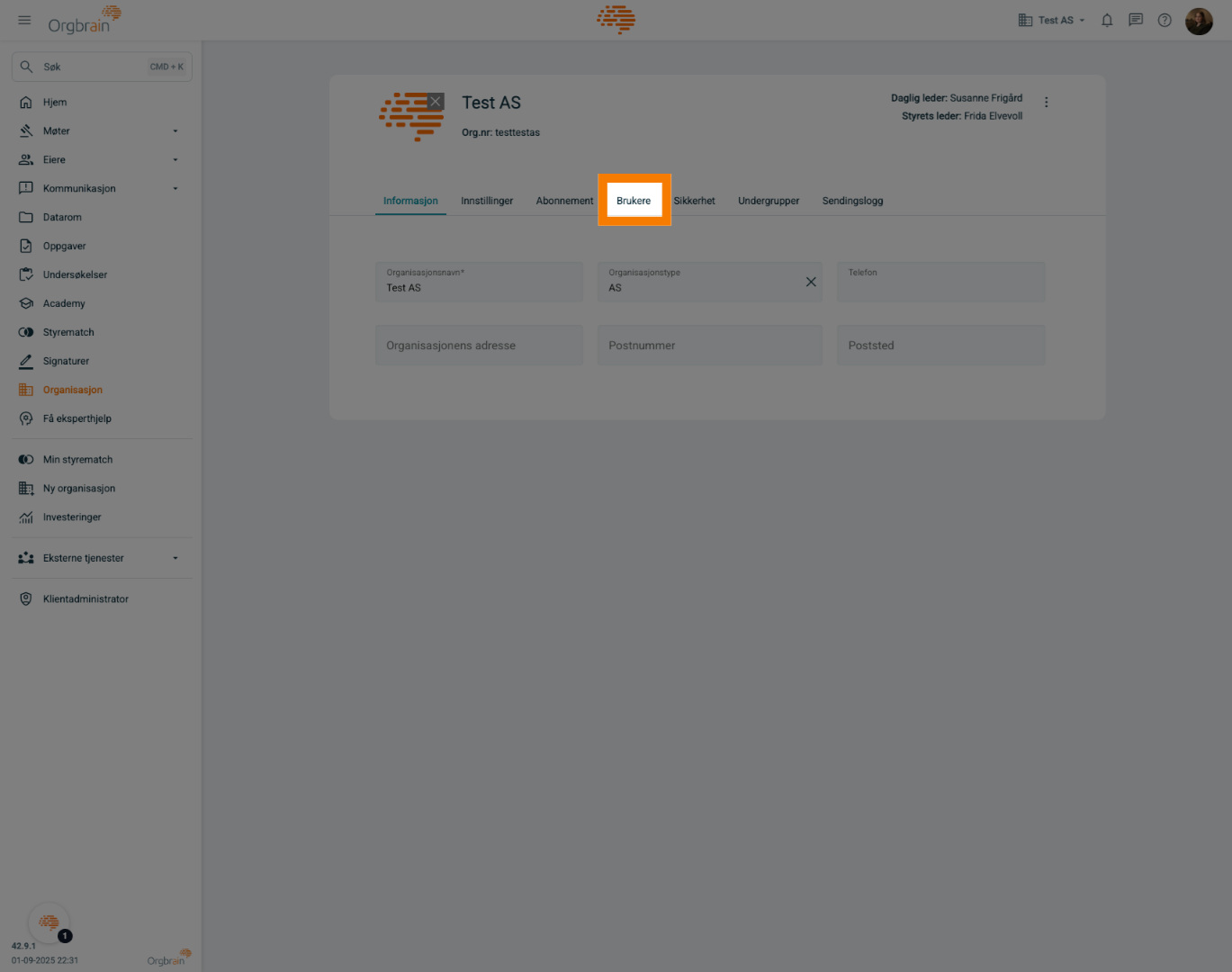
Task: Click the Oppgaver task icon
Action: point(26,247)
